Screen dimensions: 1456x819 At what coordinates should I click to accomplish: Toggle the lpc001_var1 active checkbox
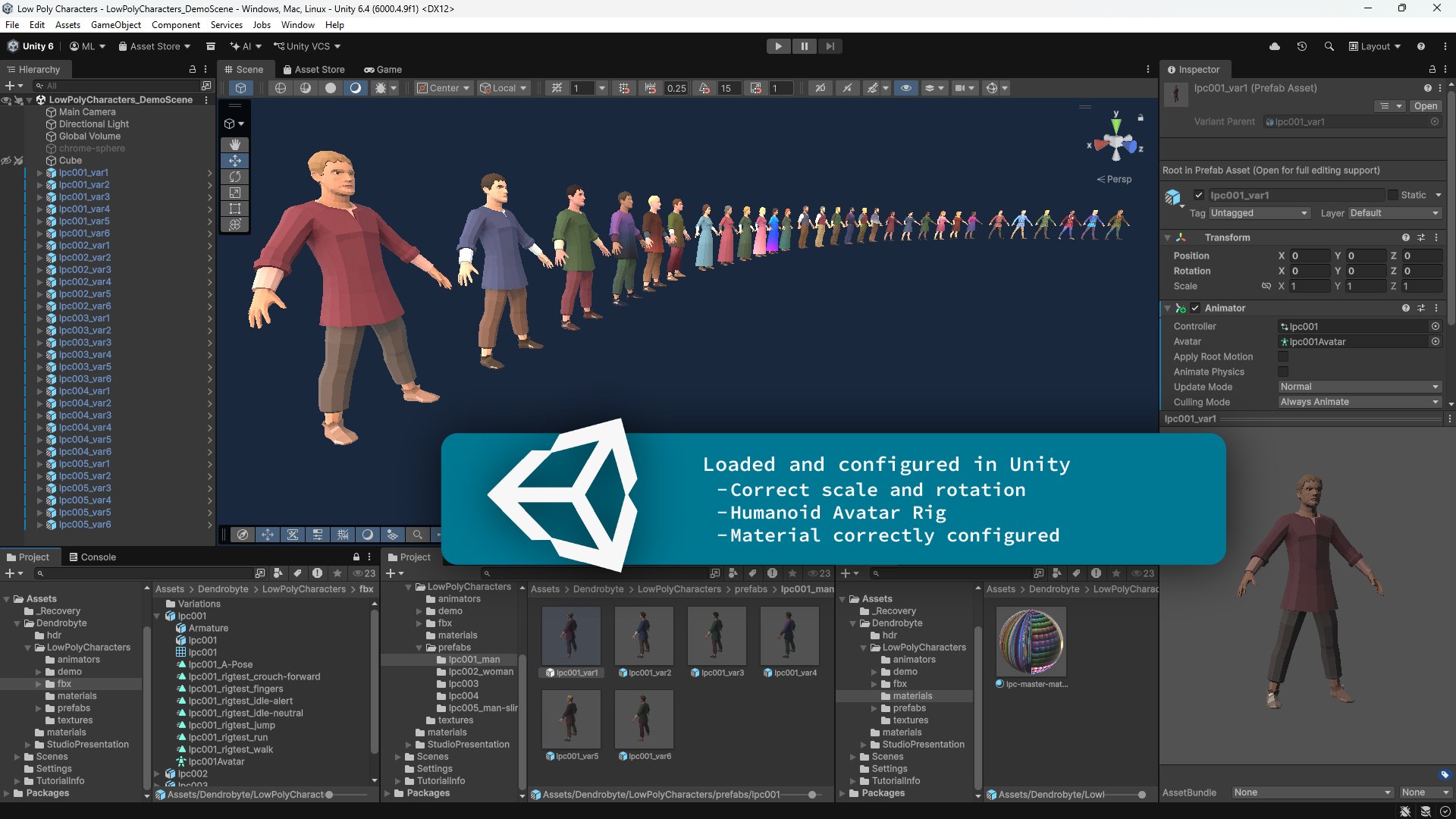[1199, 195]
